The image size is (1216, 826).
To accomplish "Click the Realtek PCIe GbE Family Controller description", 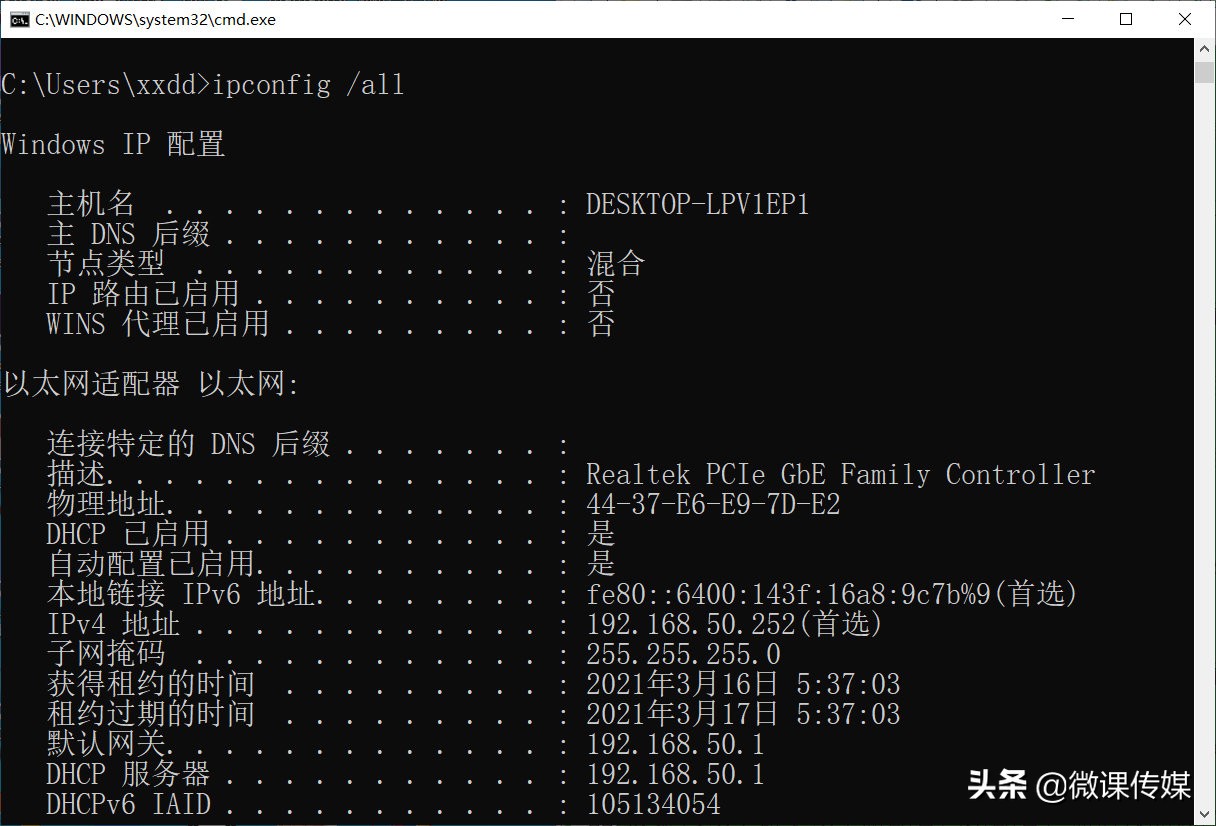I will 841,473.
